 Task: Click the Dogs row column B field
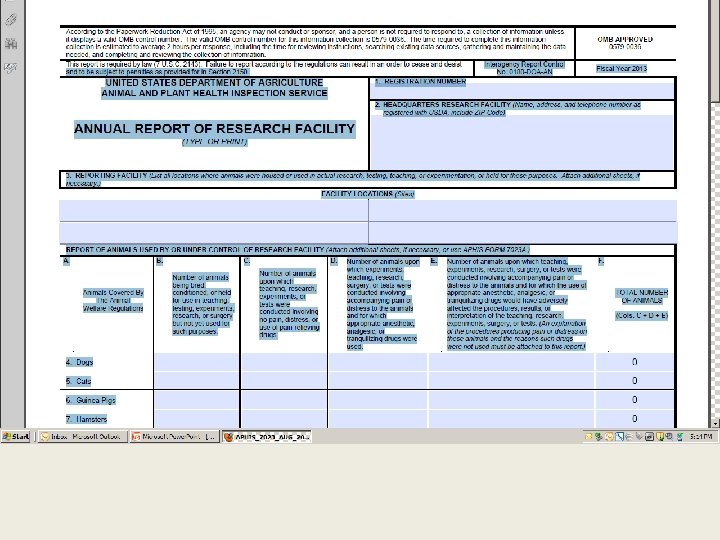(x=197, y=362)
